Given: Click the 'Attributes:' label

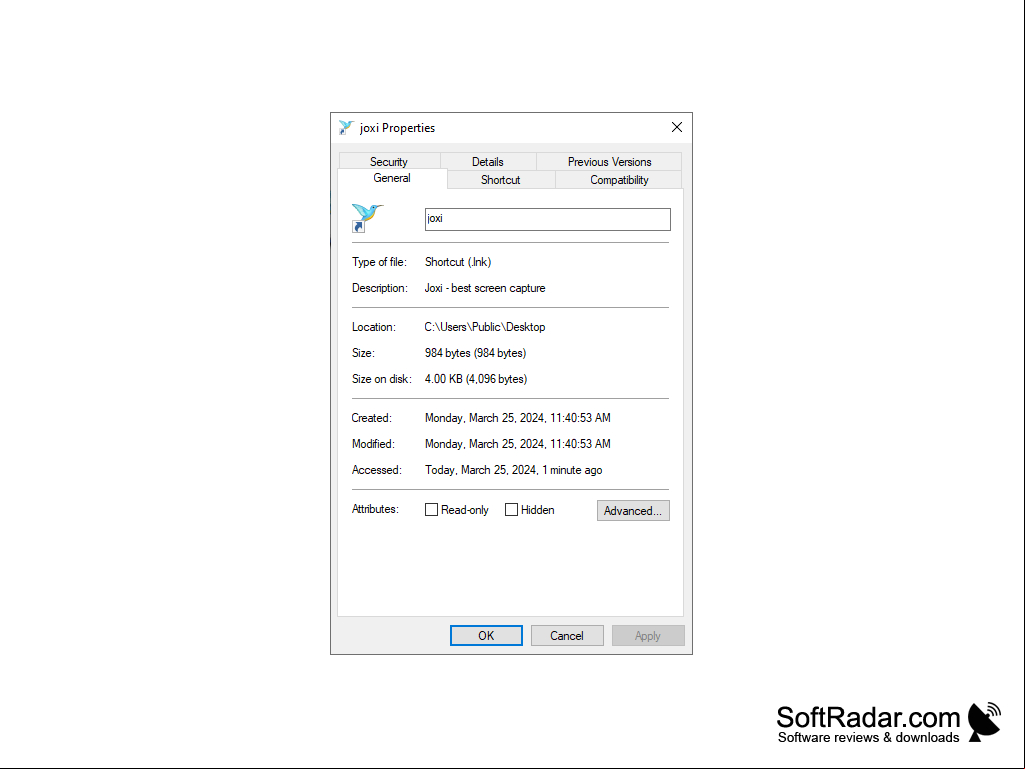Looking at the screenshot, I should pyautogui.click(x=375, y=509).
